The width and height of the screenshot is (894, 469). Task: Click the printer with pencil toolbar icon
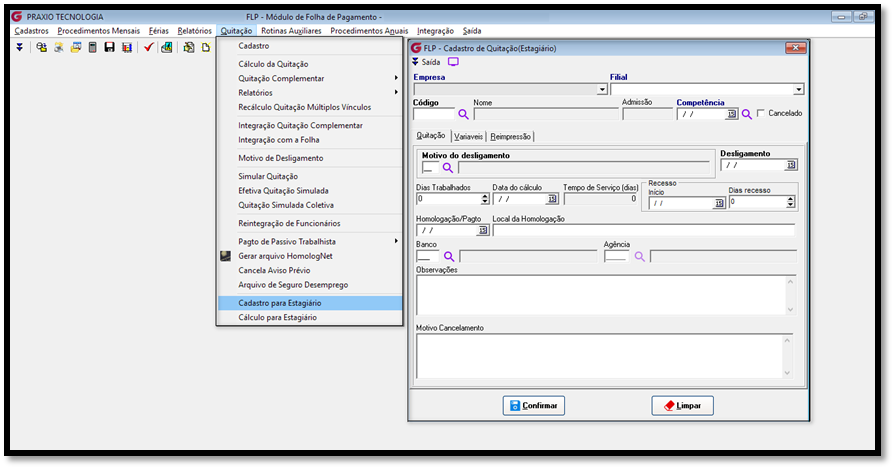point(188,47)
